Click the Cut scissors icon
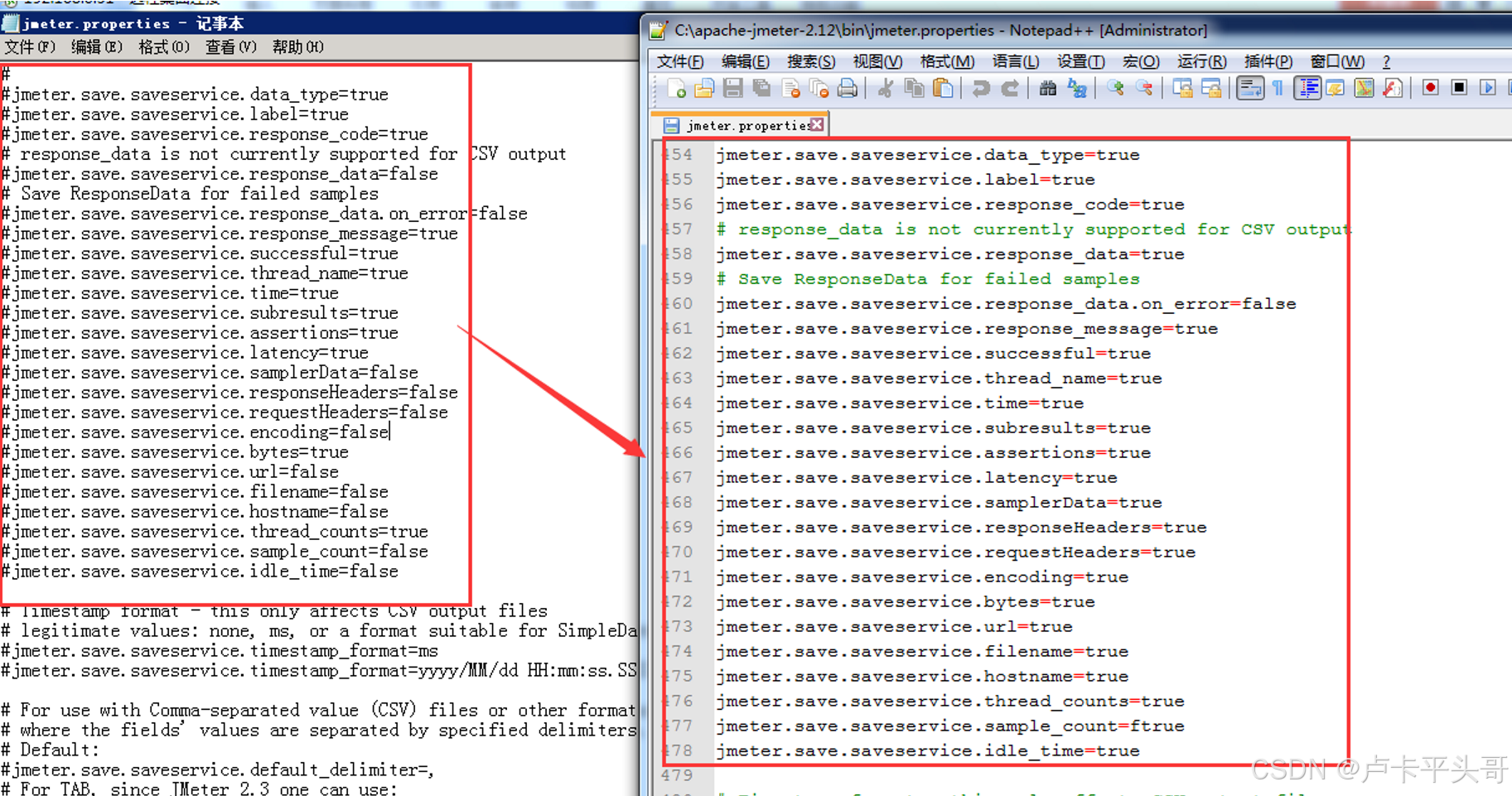Image resolution: width=1512 pixels, height=796 pixels. (x=886, y=88)
